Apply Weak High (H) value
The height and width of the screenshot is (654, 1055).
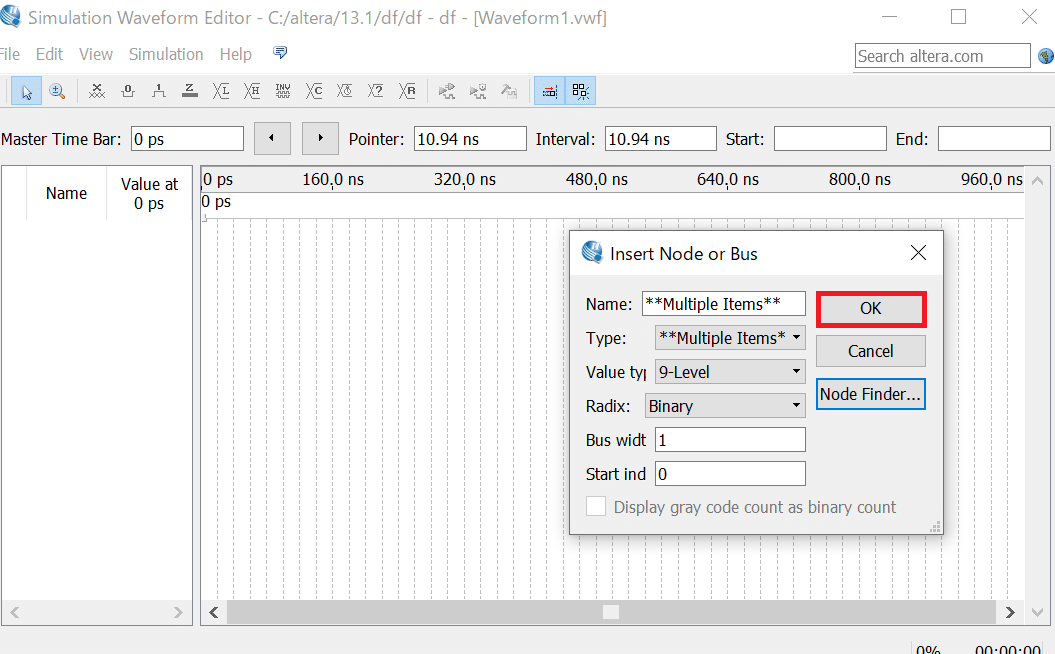pos(252,92)
